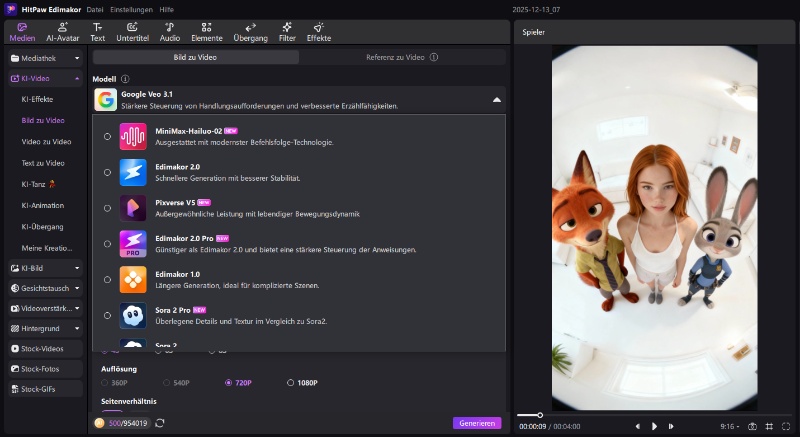800x437 pixels.
Task: Collapse the KI-Video section
Action: (77, 79)
